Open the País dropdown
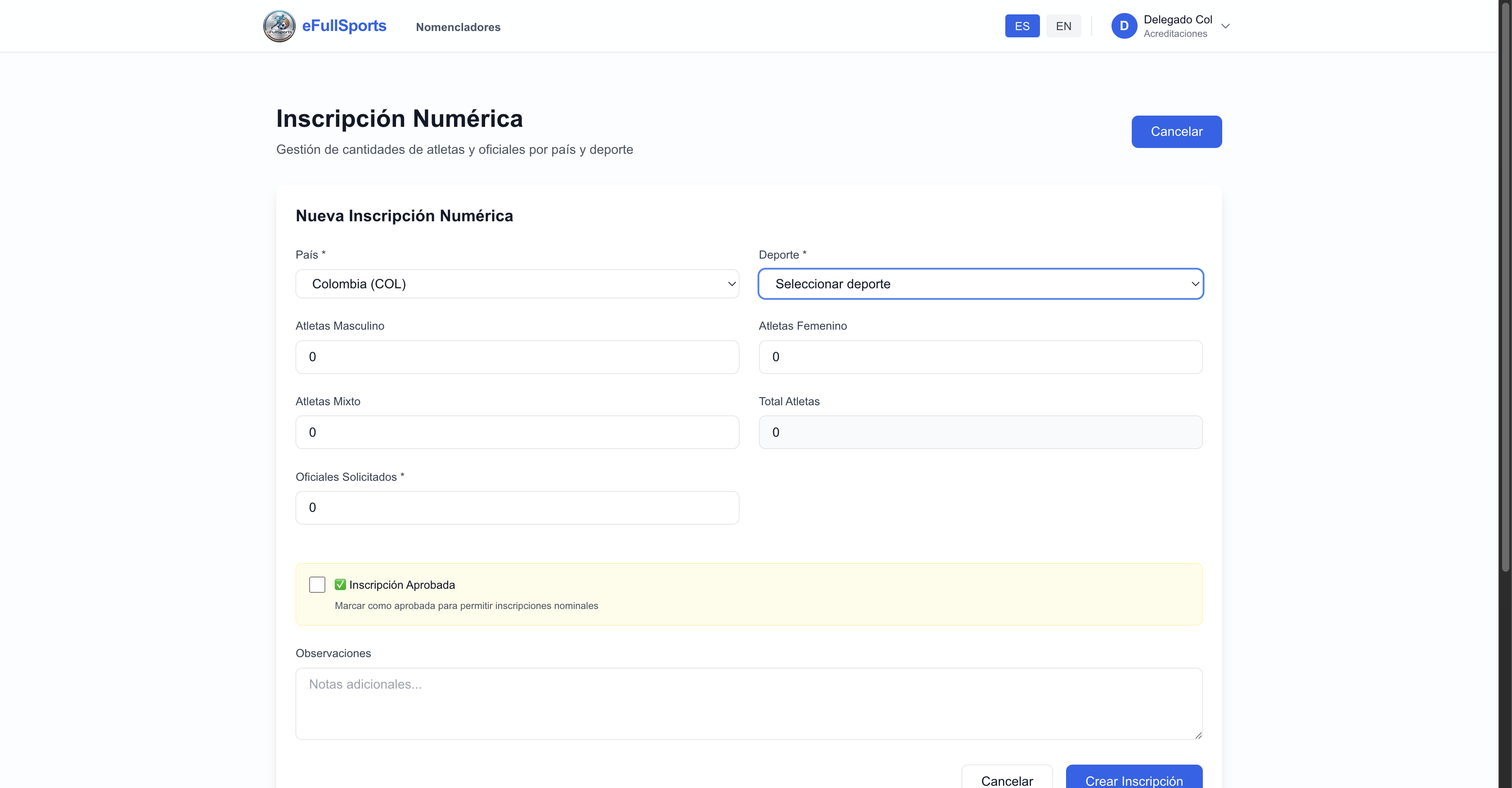 517,284
